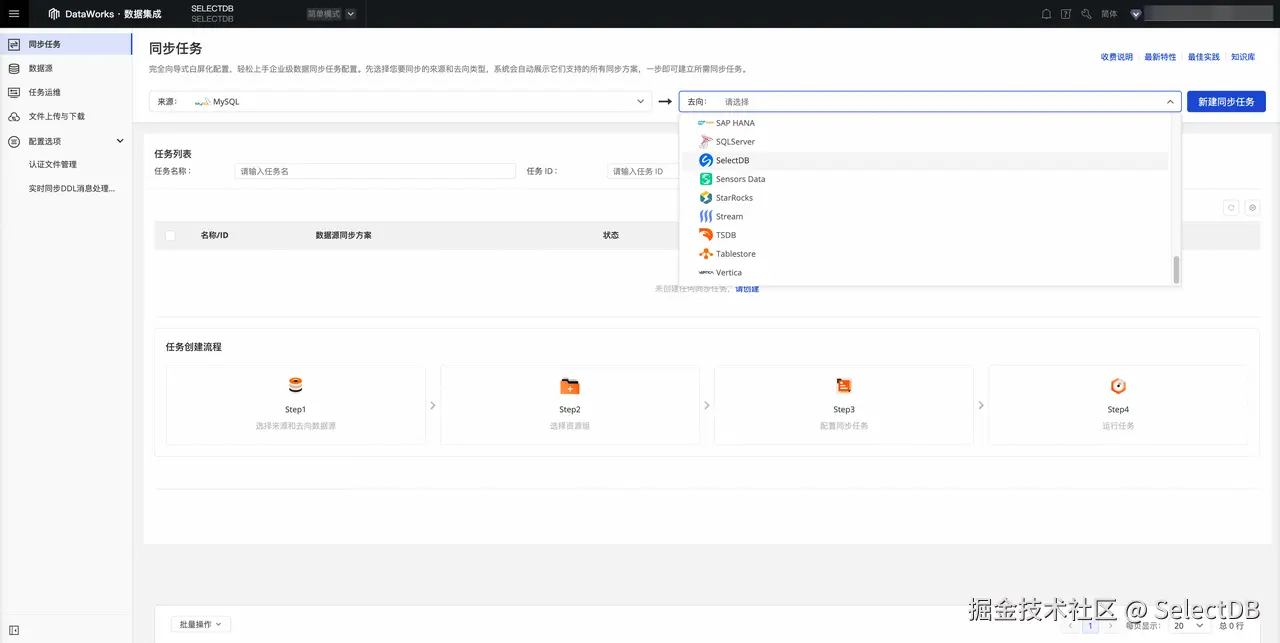The image size is (1280, 643).
Task: Open the 知识库 link
Action: click(1243, 57)
